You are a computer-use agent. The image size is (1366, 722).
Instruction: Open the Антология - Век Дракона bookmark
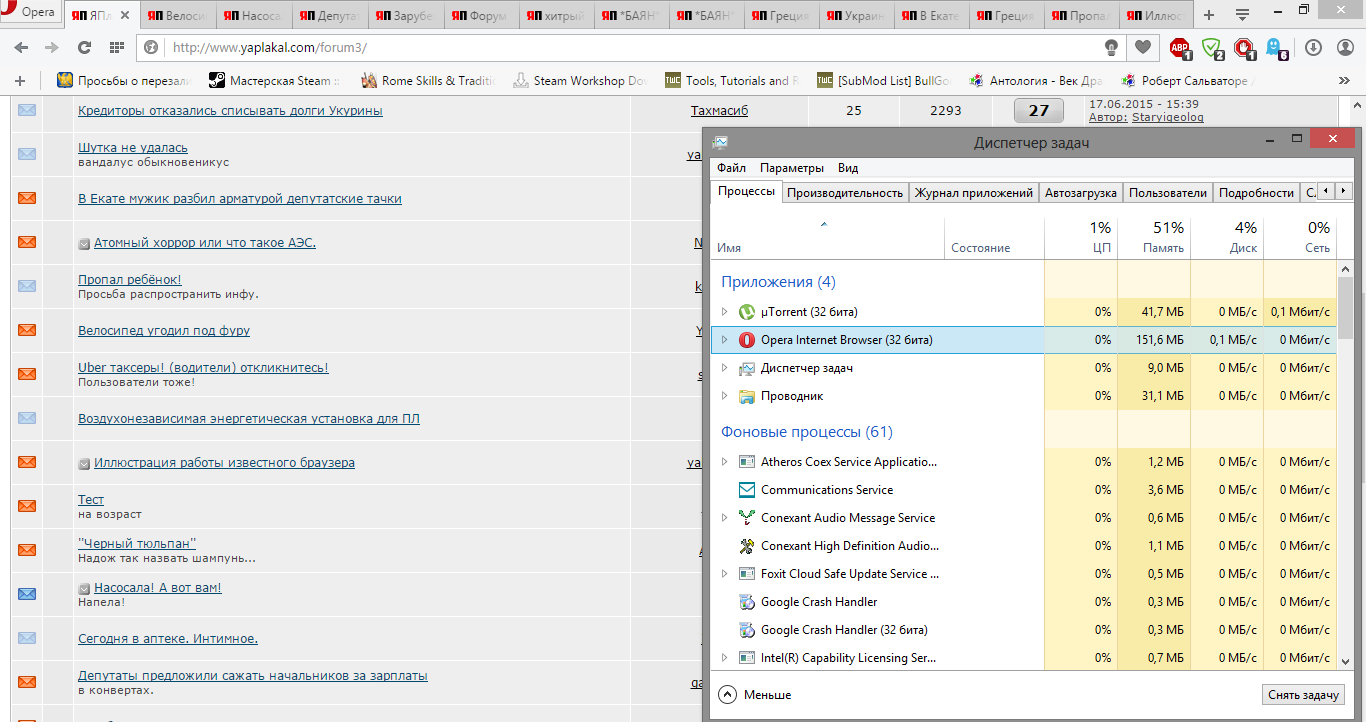[1036, 81]
